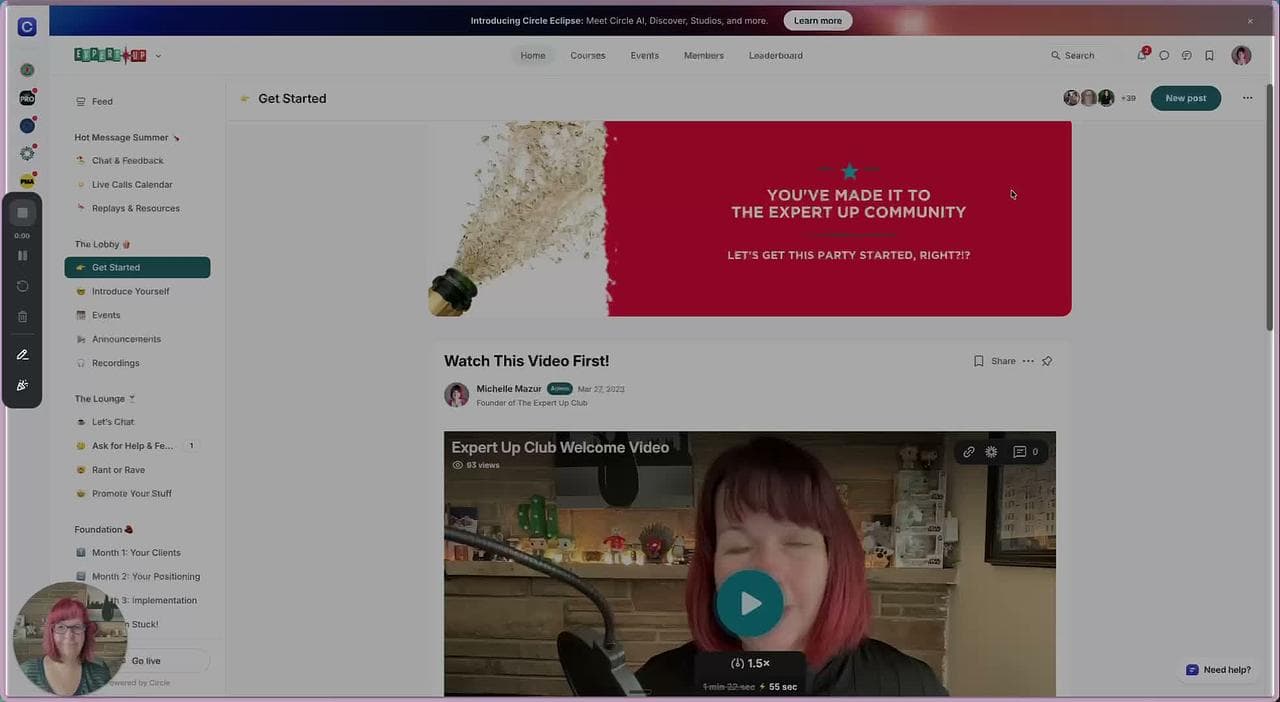The image size is (1280, 702).
Task: Open bookmarks from the header bookmark icon
Action: (x=1209, y=56)
